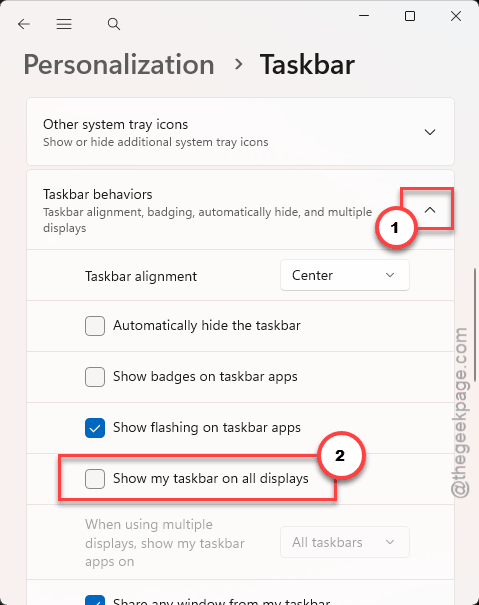Click the search magnifier icon
This screenshot has height=605, width=479.
coord(113,24)
